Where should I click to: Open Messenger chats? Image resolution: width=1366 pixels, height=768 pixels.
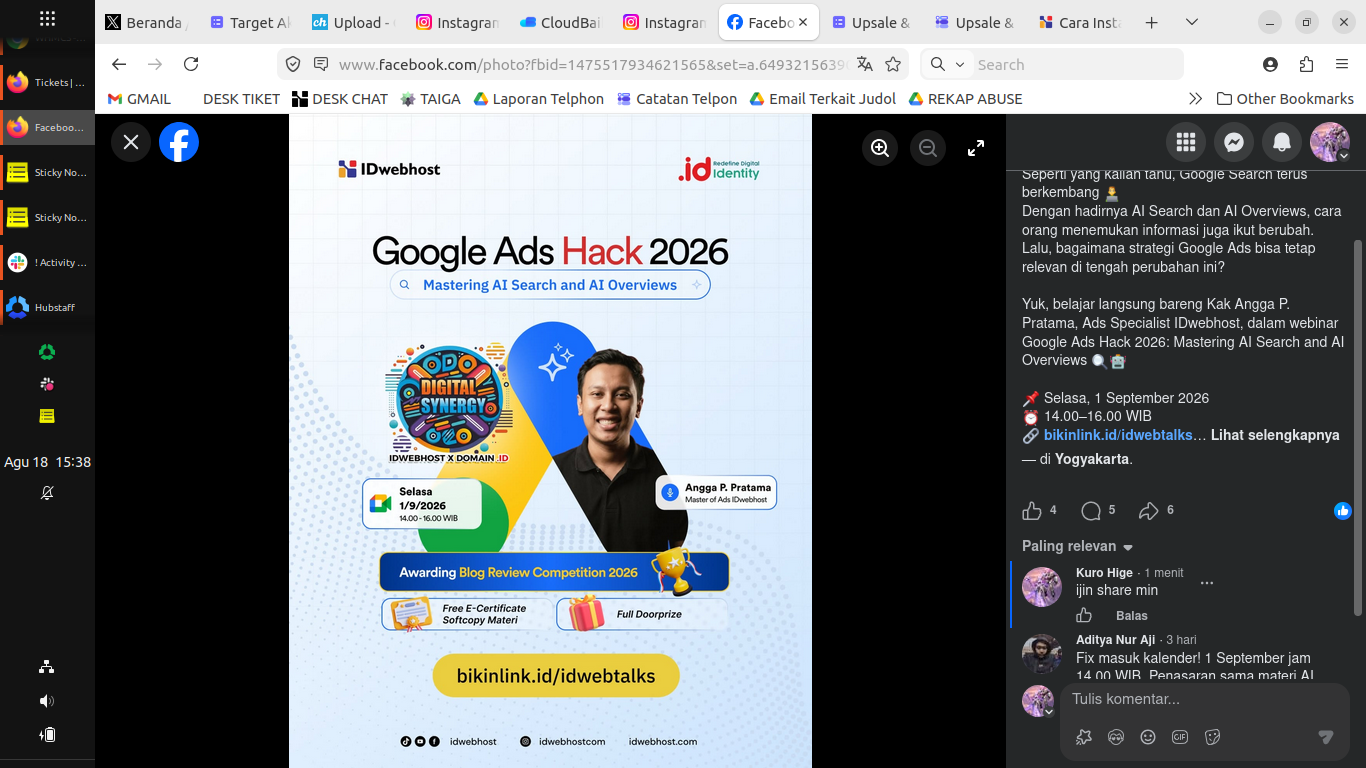pyautogui.click(x=1234, y=143)
